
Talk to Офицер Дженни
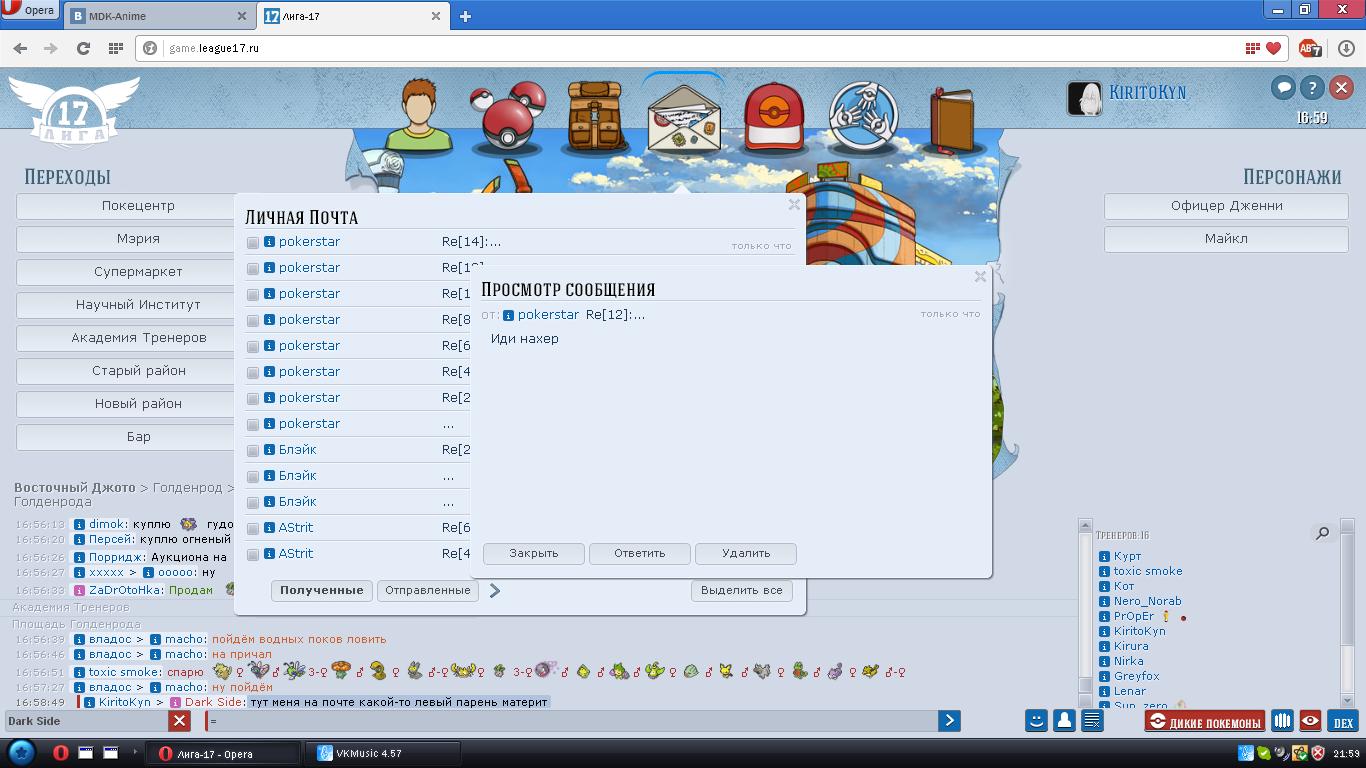click(1227, 206)
